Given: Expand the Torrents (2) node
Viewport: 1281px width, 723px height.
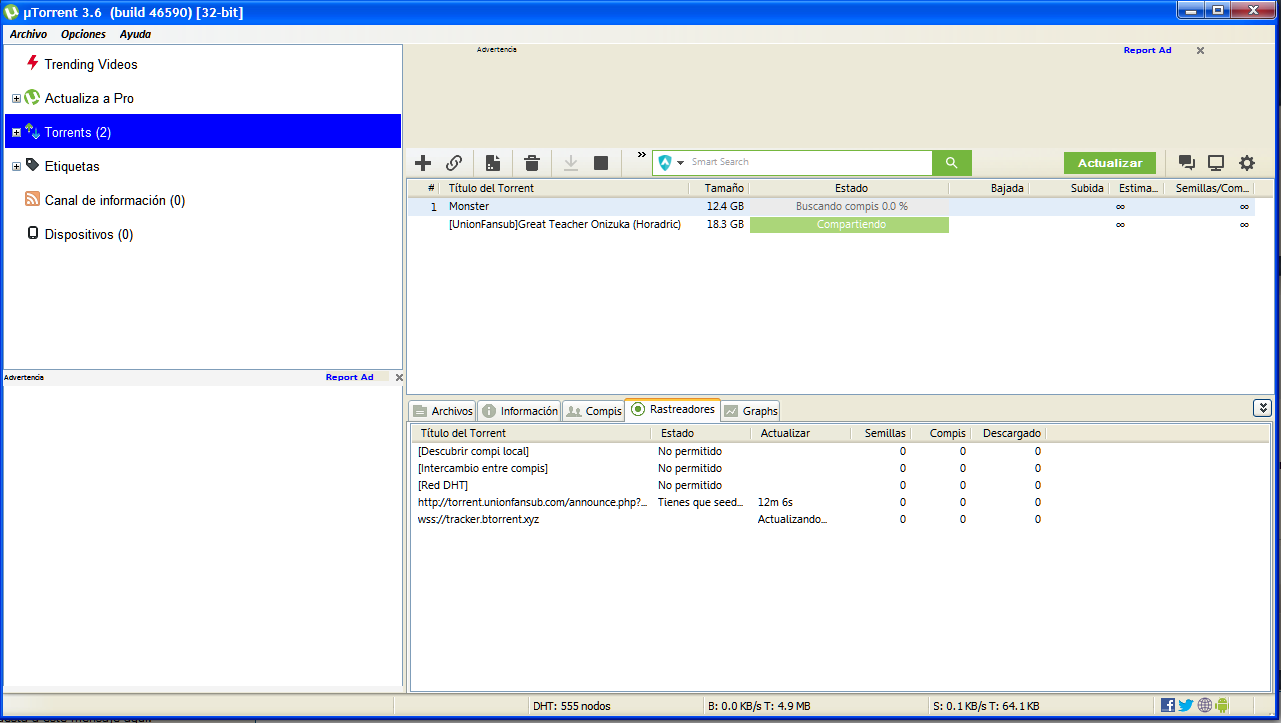Looking at the screenshot, I should point(16,133).
